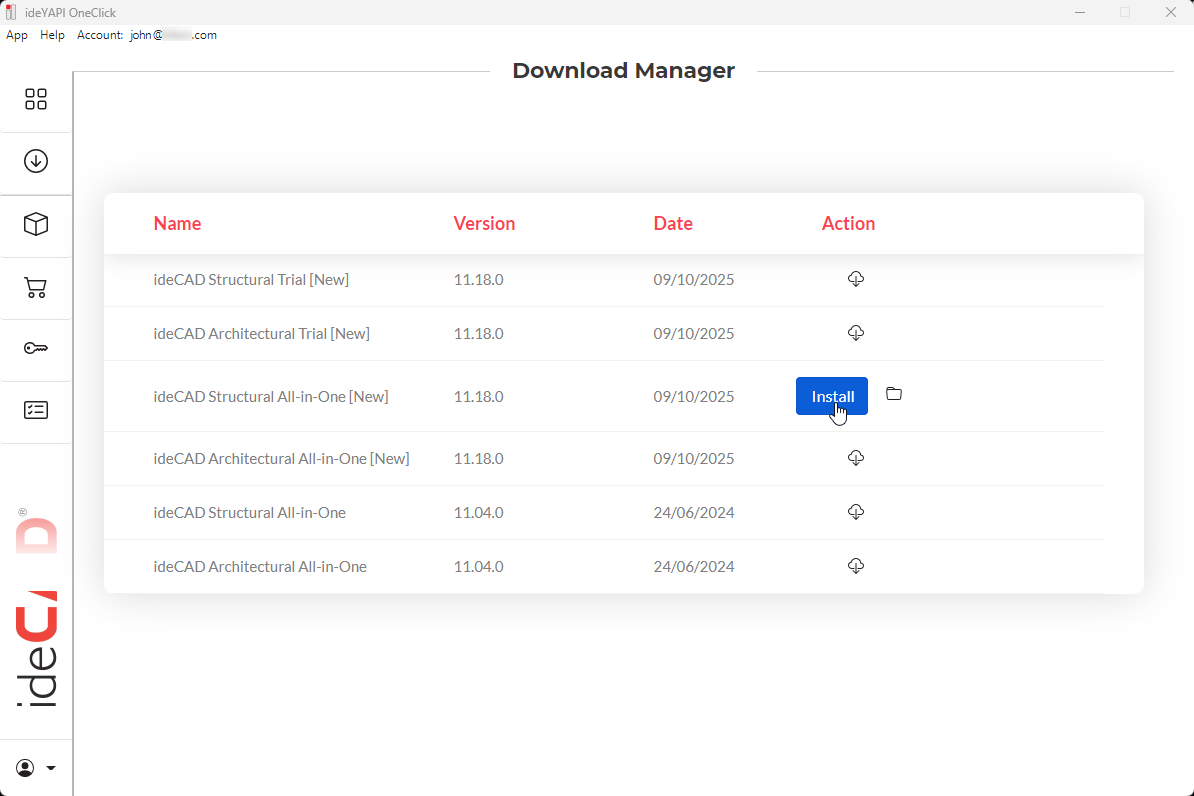Open the license key sidebar icon
Image resolution: width=1194 pixels, height=796 pixels.
click(x=36, y=348)
